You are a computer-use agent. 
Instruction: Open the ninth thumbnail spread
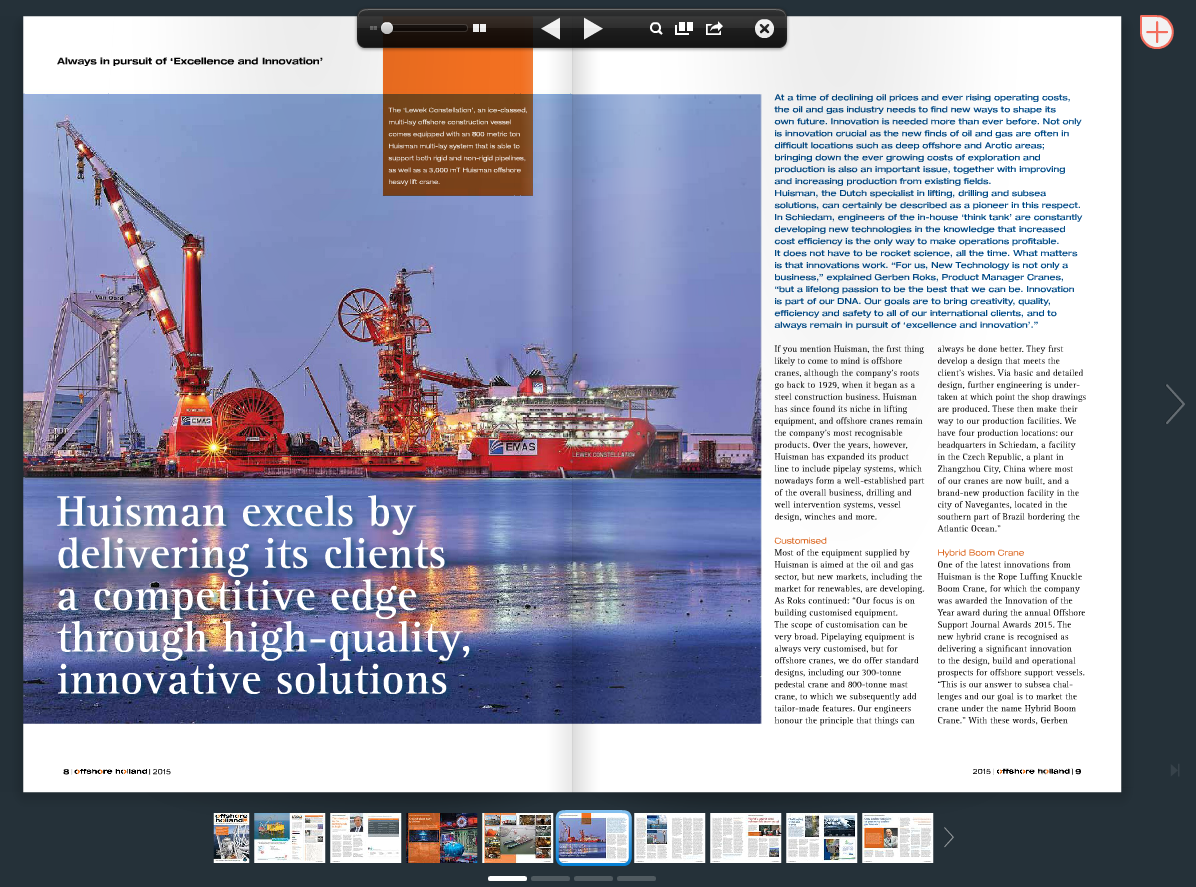pos(821,837)
